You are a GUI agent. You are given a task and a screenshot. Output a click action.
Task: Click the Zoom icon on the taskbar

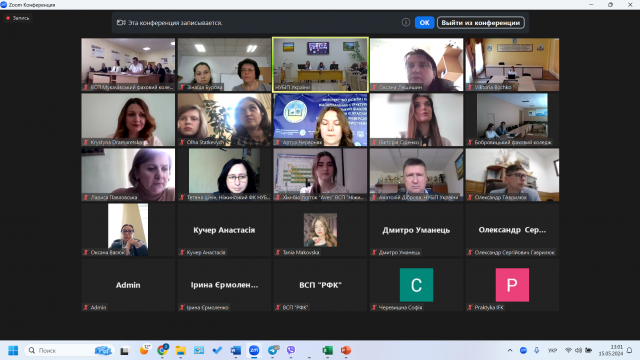pyautogui.click(x=254, y=350)
